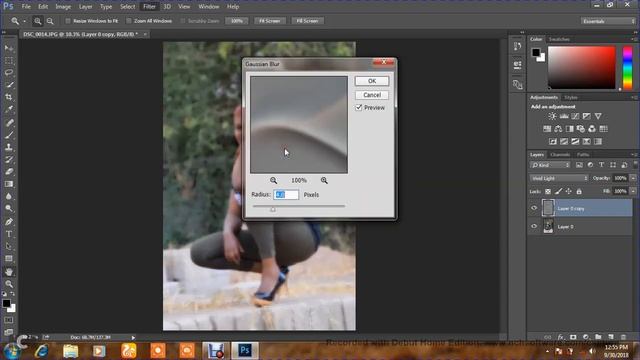This screenshot has width=640, height=360.
Task: Select the Eraser tool
Action: 9,172
